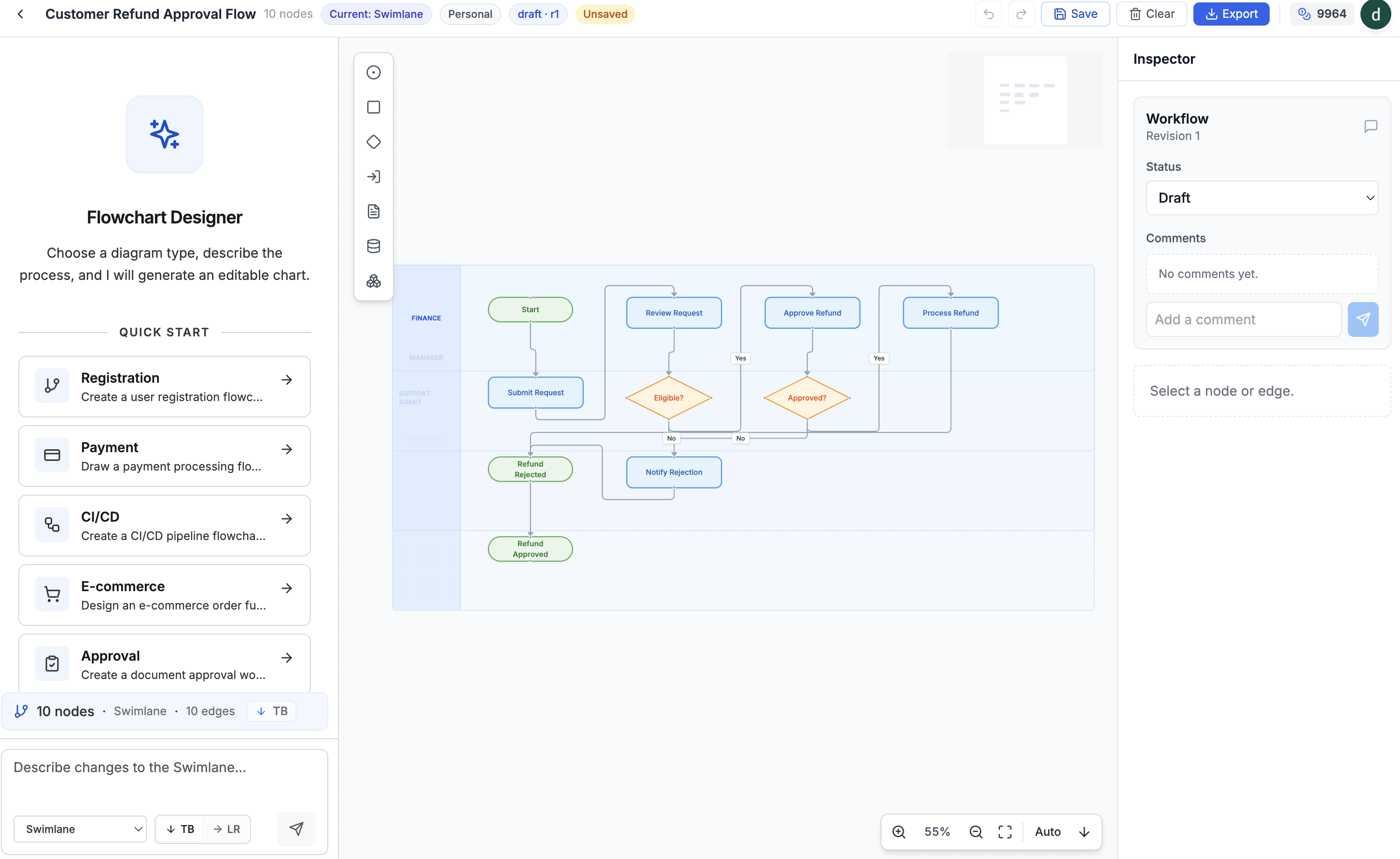Send the comment
The image size is (1400, 859).
[1362, 319]
